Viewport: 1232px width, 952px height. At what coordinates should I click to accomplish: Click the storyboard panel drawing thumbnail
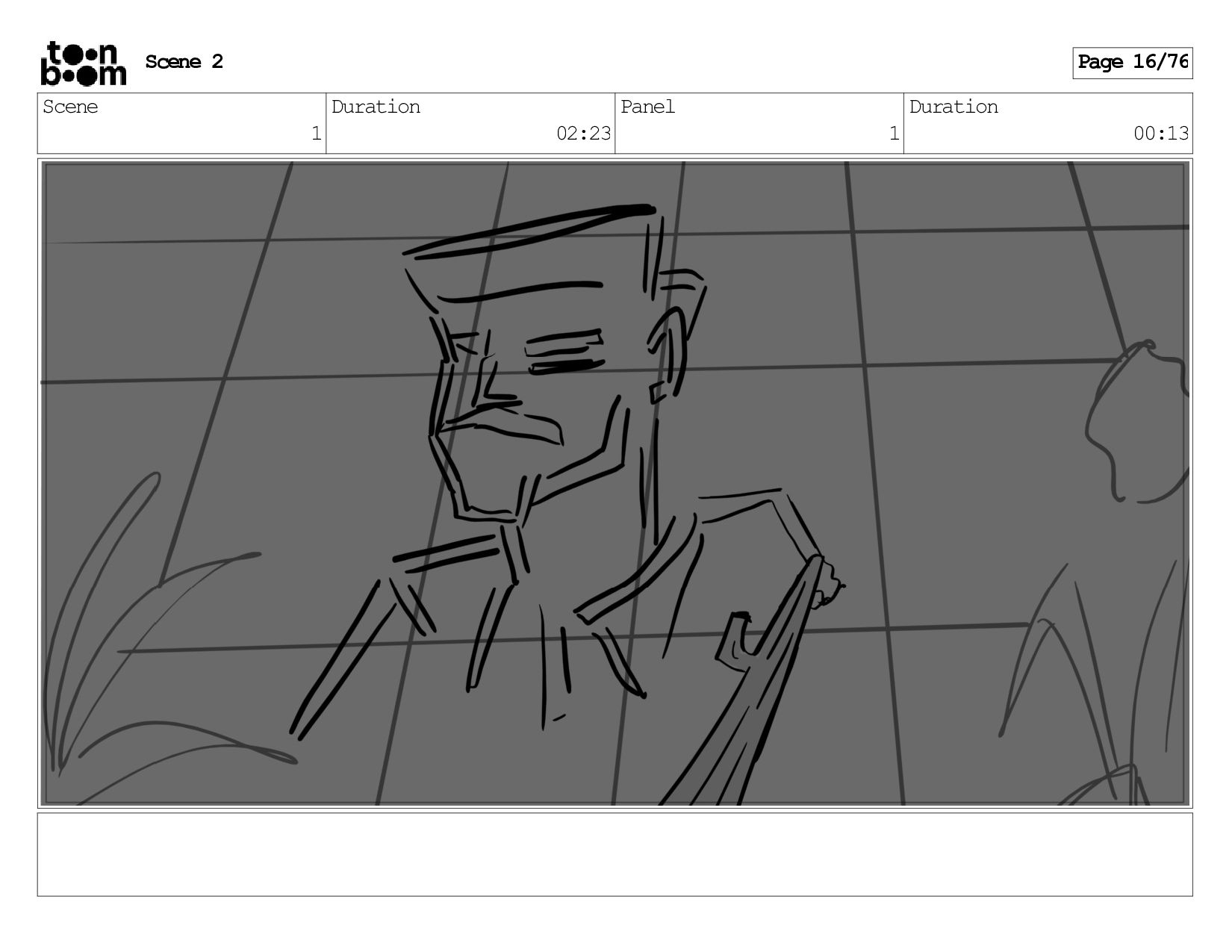pos(615,483)
